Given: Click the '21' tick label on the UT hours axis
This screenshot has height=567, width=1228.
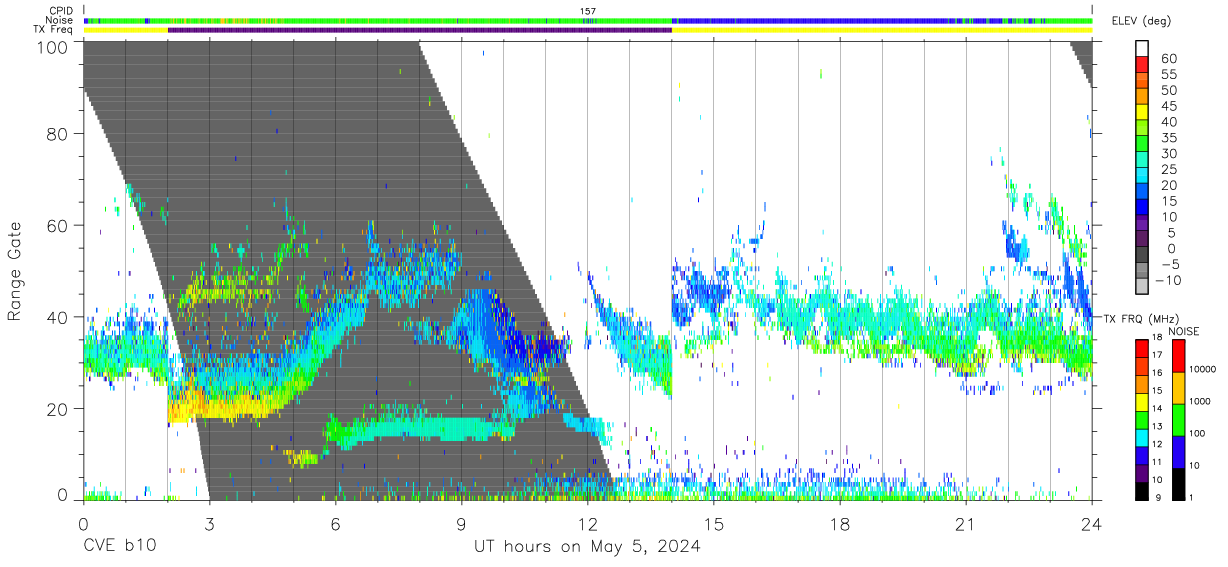Looking at the screenshot, I should pos(966,523).
